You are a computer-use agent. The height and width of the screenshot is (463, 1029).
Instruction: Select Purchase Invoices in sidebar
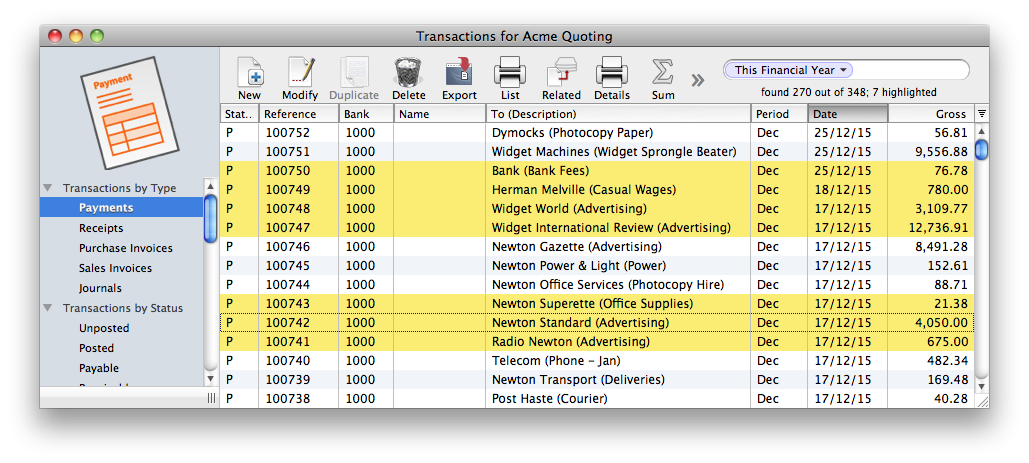click(x=121, y=248)
